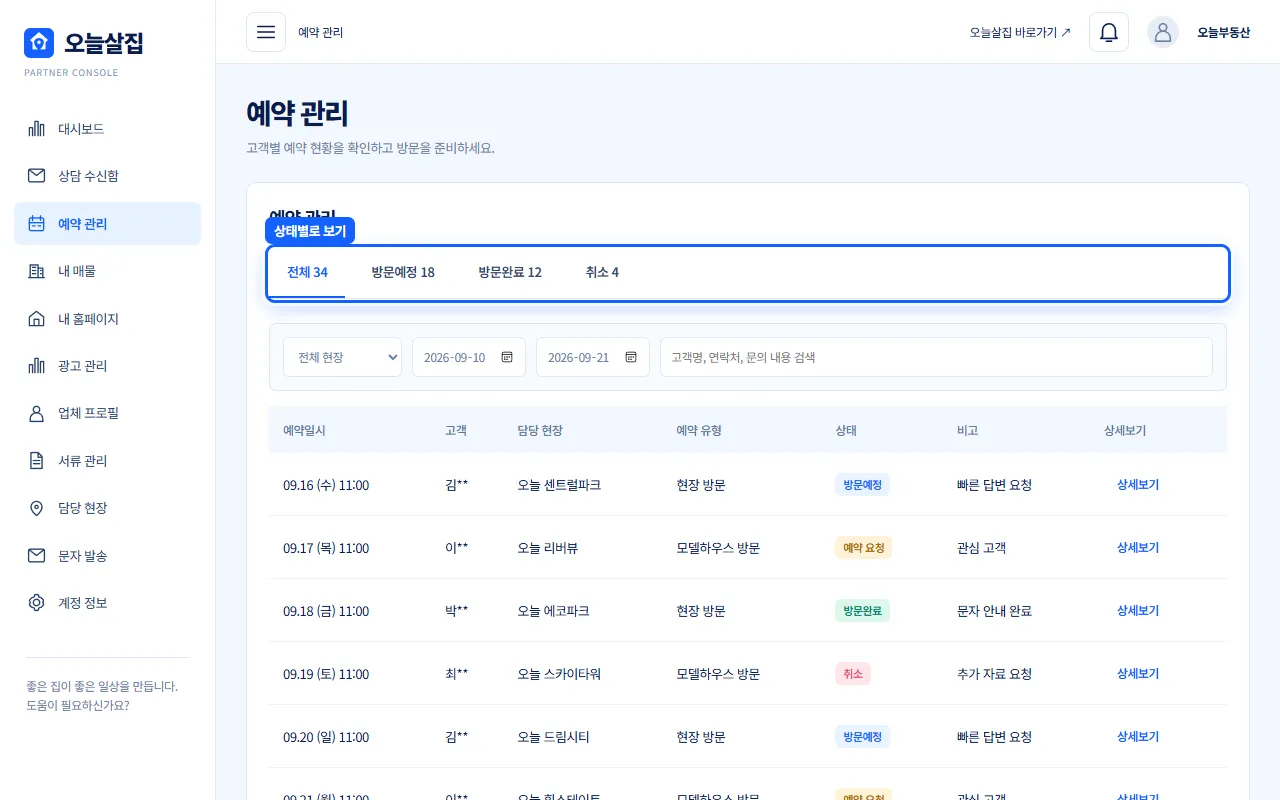
Task: Click the home icon next to 내 홈페이지
Action: [x=37, y=319]
